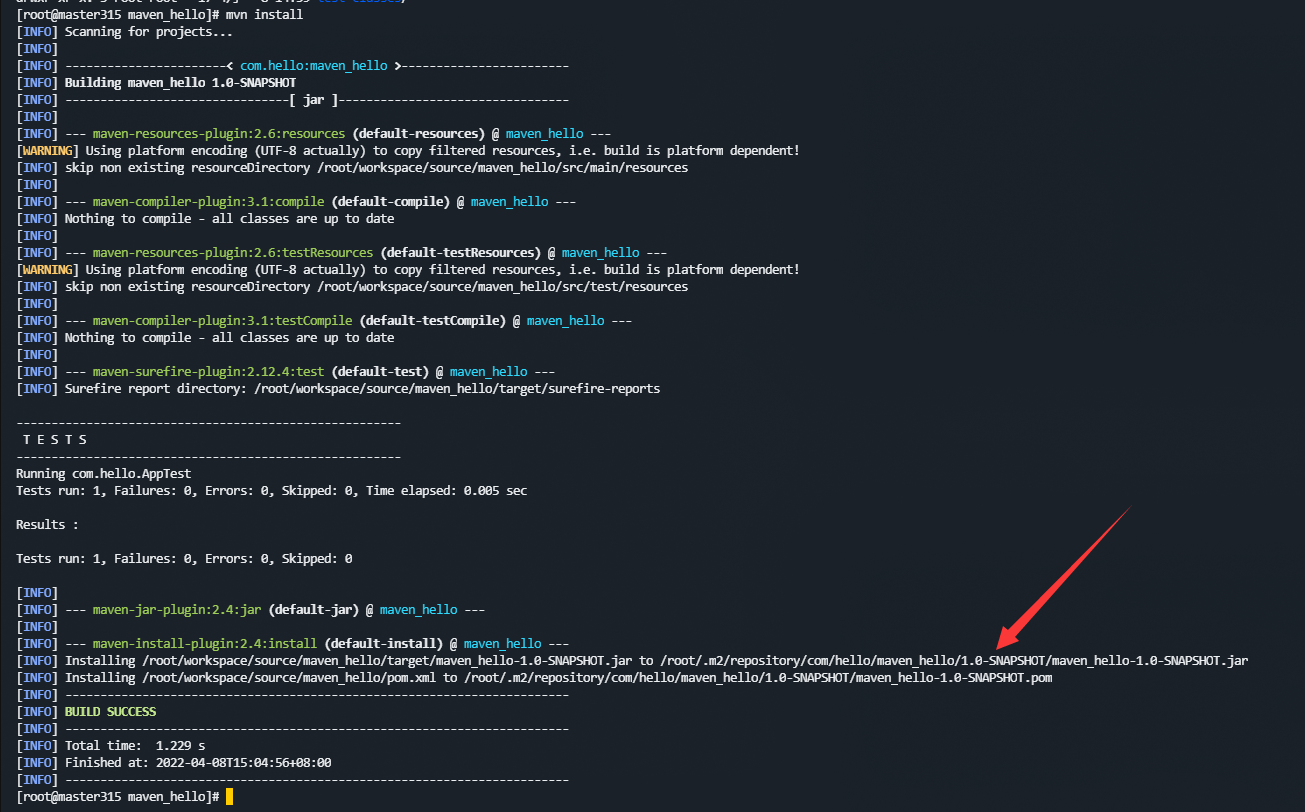Click 'Finished at: 2022-04-08T15:04:56+08:00' line
The height and width of the screenshot is (812, 1305).
coord(198,763)
